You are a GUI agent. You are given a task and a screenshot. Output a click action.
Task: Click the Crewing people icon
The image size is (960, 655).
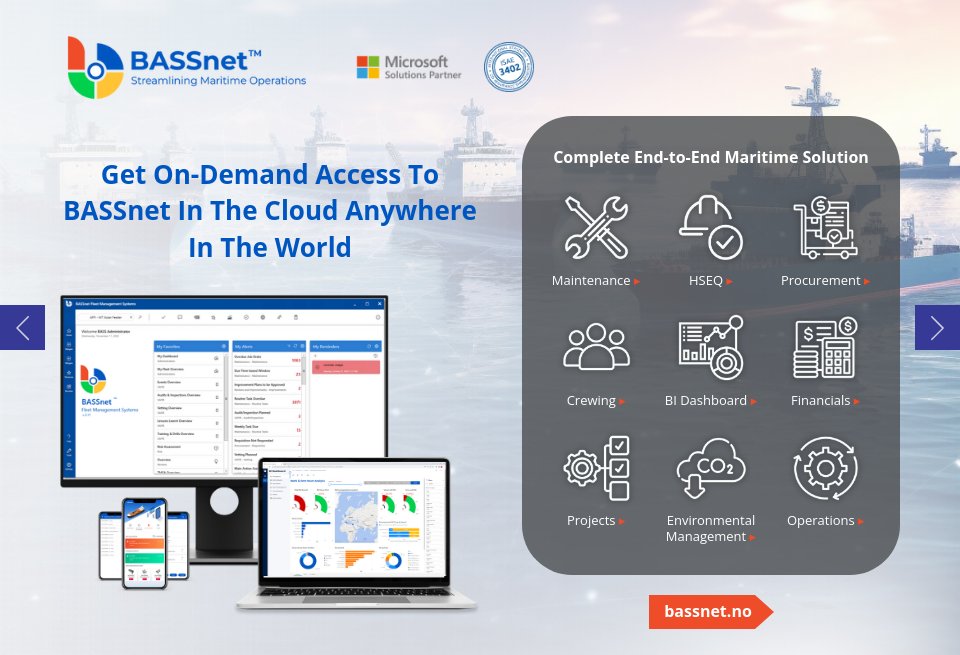(x=596, y=348)
